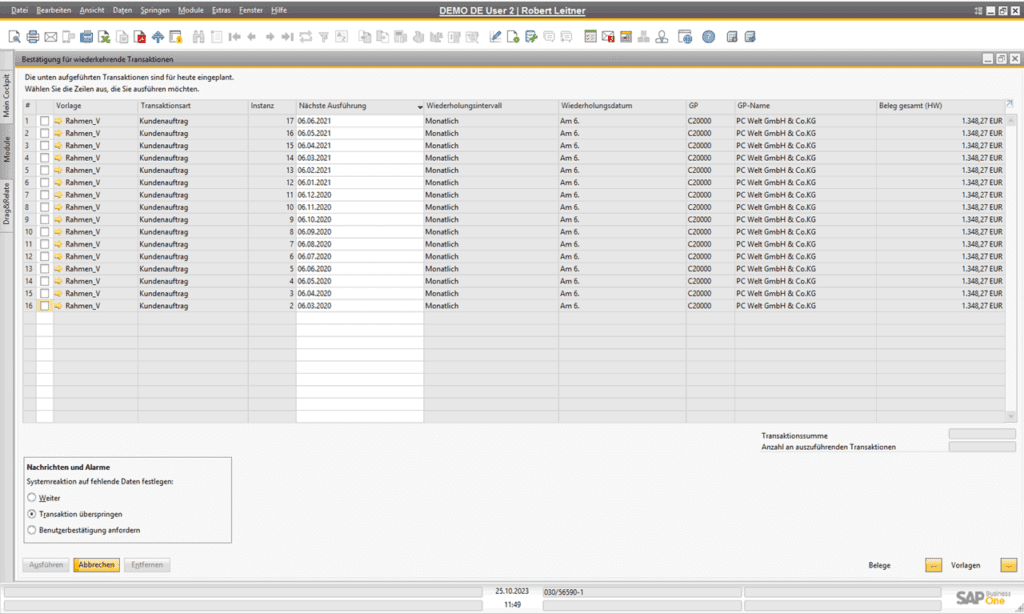The image size is (1024, 614).
Task: Tick the checkbox for instance 16 row
Action: 44,133
